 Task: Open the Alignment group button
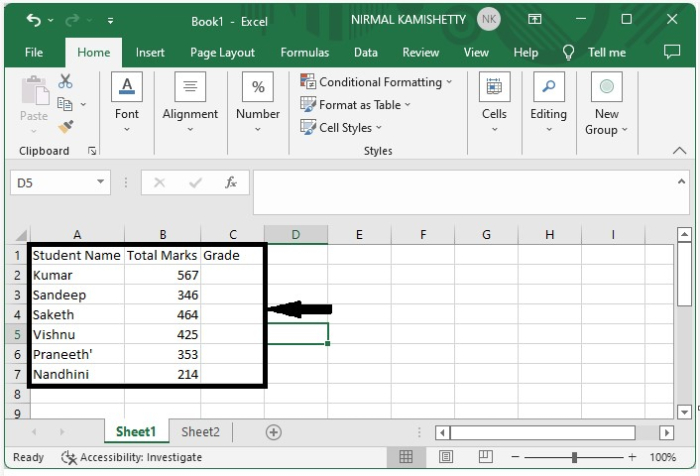pos(190,103)
